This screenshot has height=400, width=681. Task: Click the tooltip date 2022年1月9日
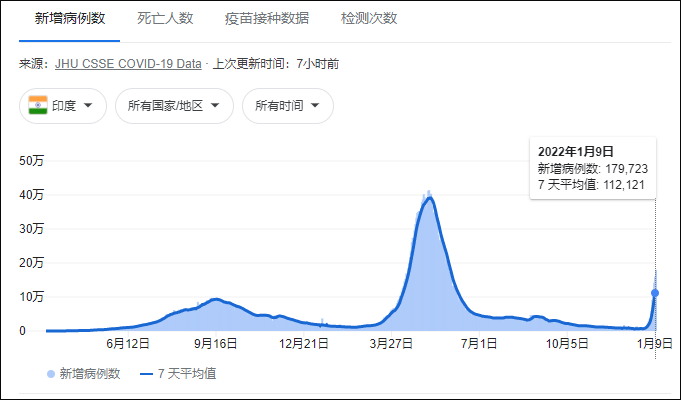click(x=576, y=152)
